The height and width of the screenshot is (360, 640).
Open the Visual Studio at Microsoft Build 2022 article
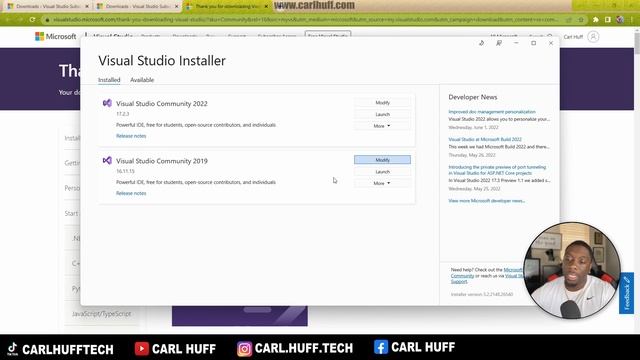pyautogui.click(x=485, y=140)
